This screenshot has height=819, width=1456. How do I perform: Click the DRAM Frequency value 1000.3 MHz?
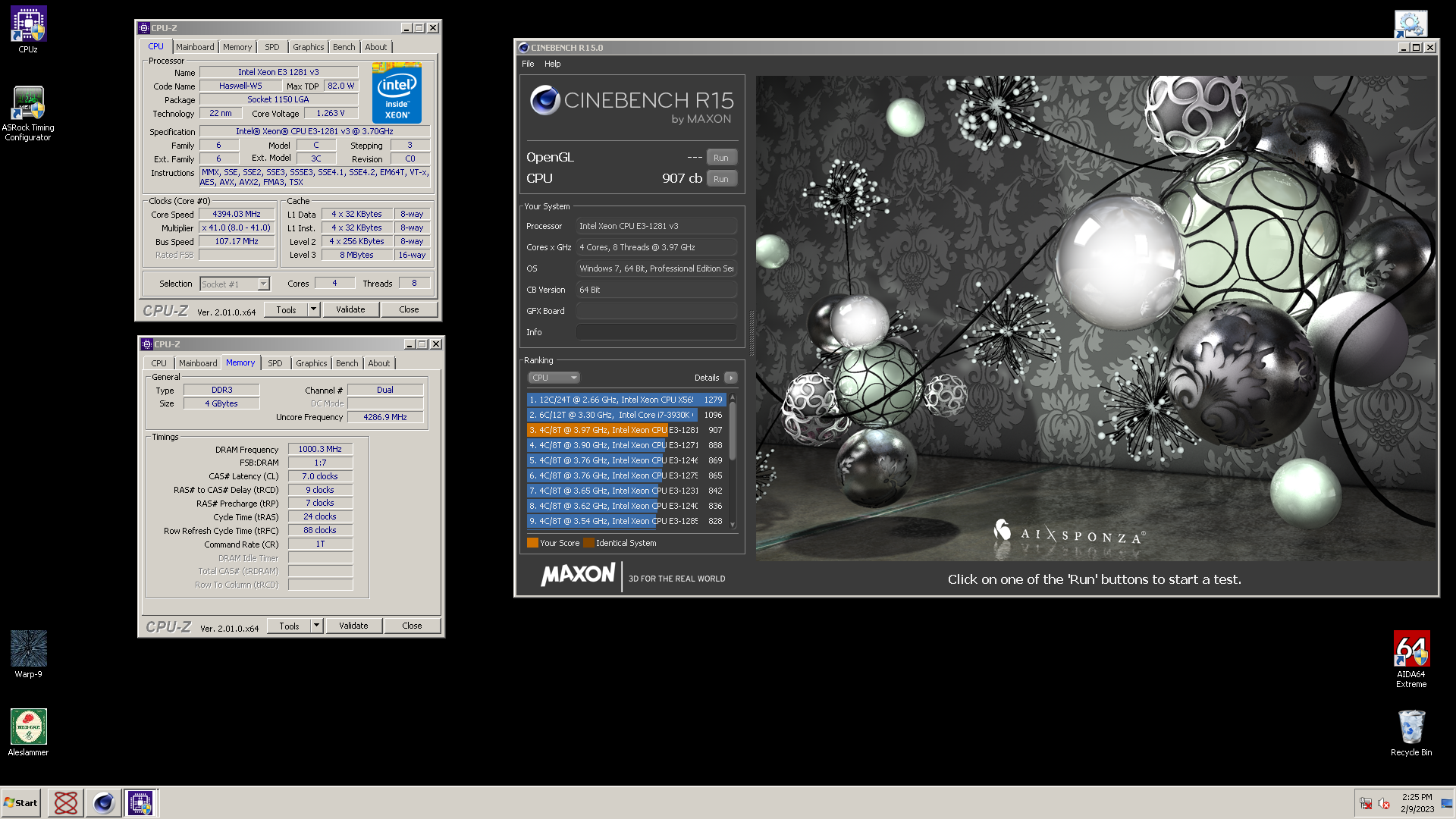pos(320,449)
